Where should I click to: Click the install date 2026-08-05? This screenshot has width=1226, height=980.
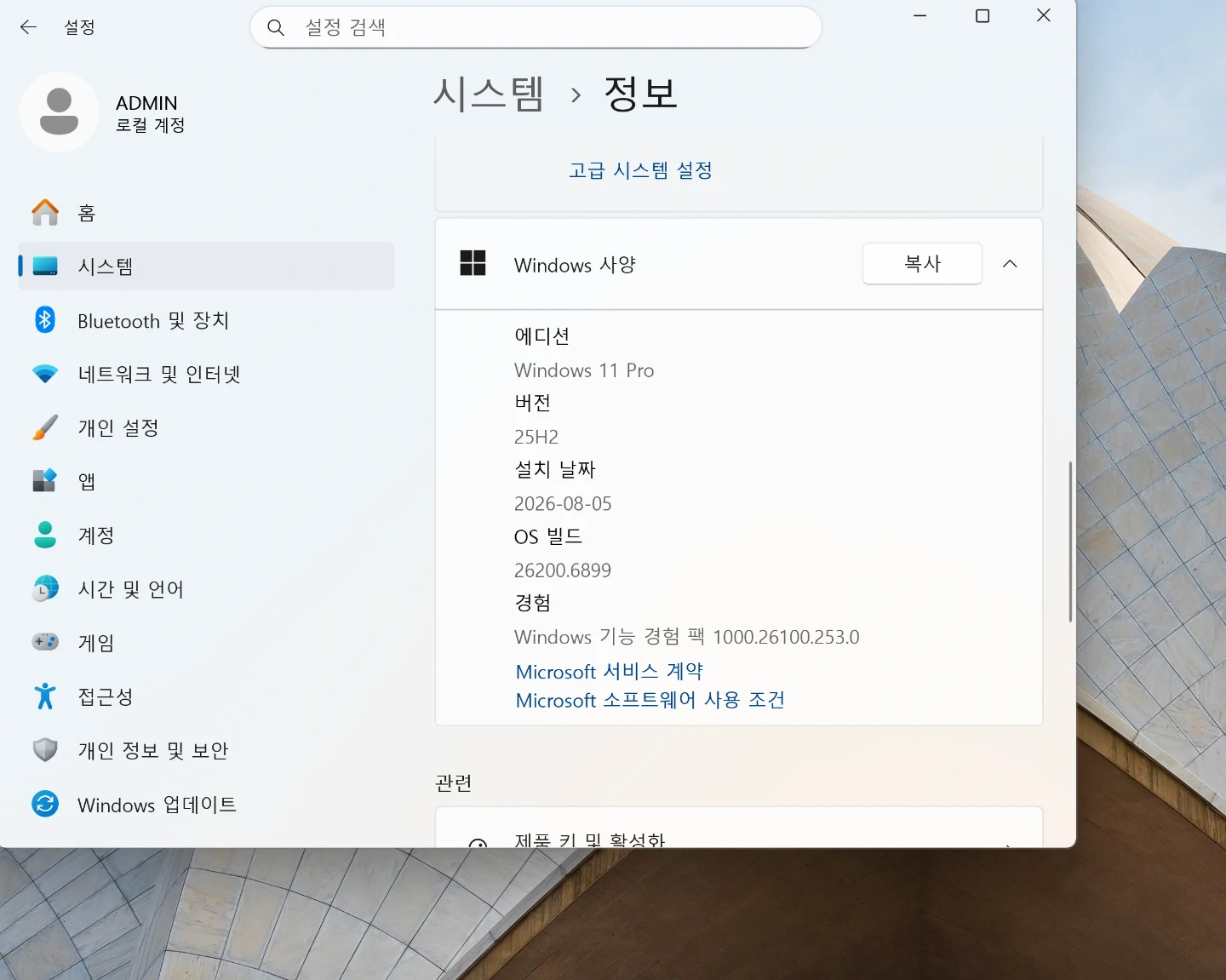click(x=563, y=504)
